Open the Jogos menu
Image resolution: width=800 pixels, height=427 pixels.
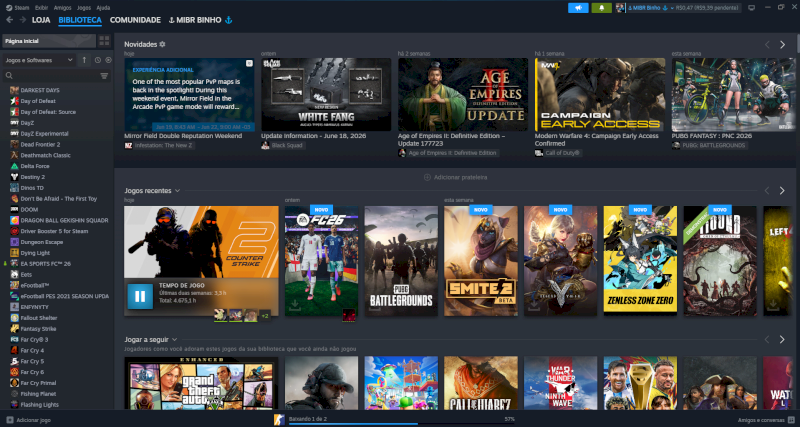pos(84,8)
